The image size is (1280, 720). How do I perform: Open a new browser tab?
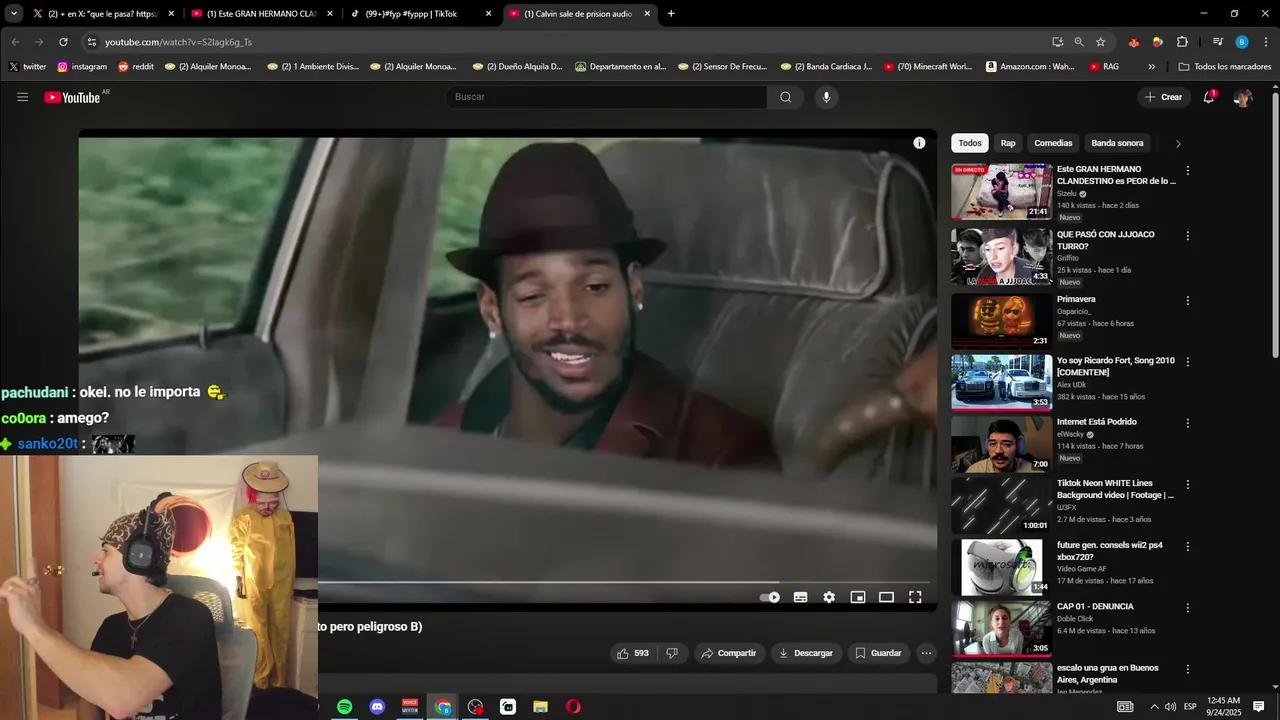point(671,14)
